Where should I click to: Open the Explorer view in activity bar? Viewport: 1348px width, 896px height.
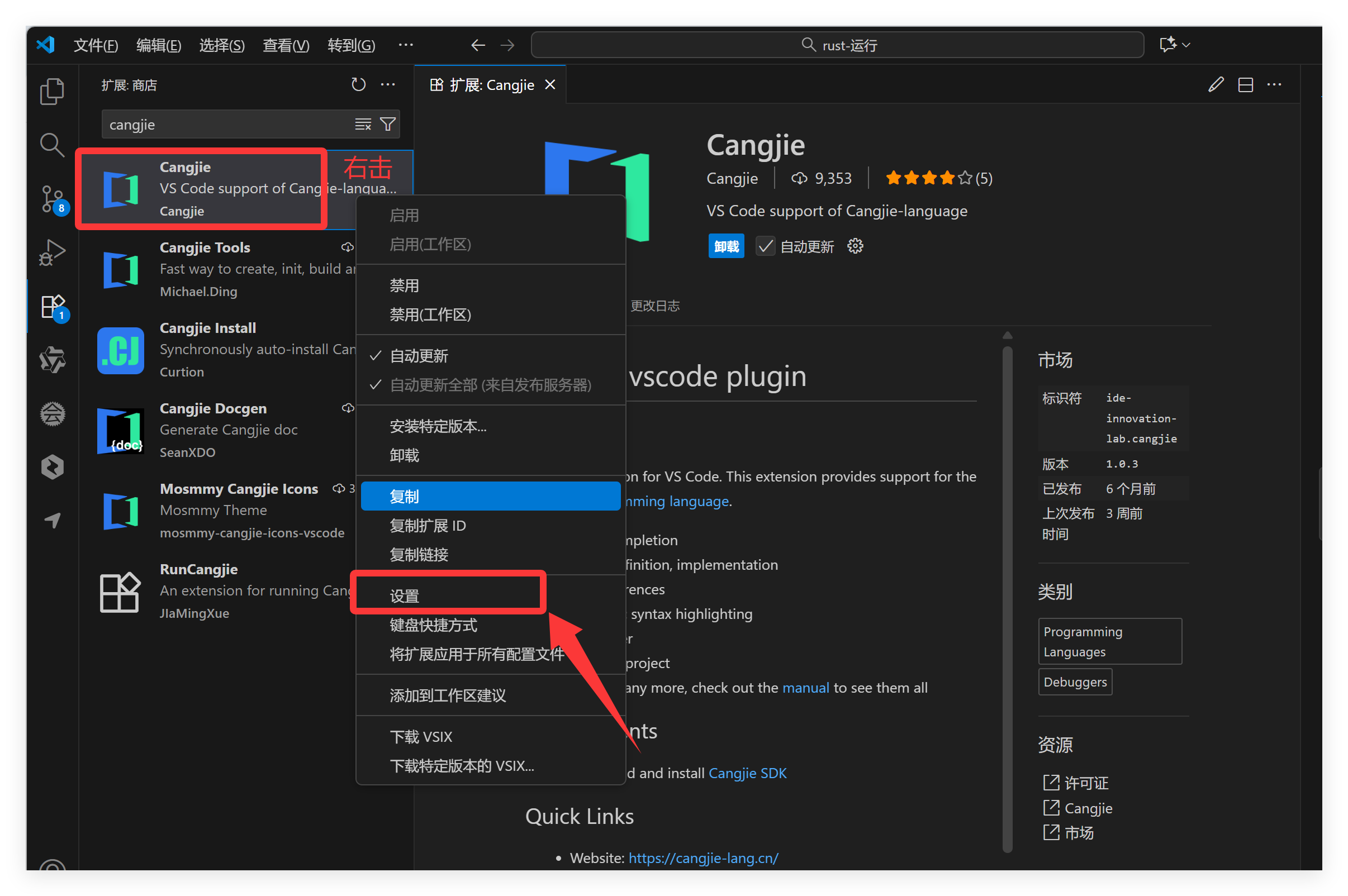pos(52,92)
